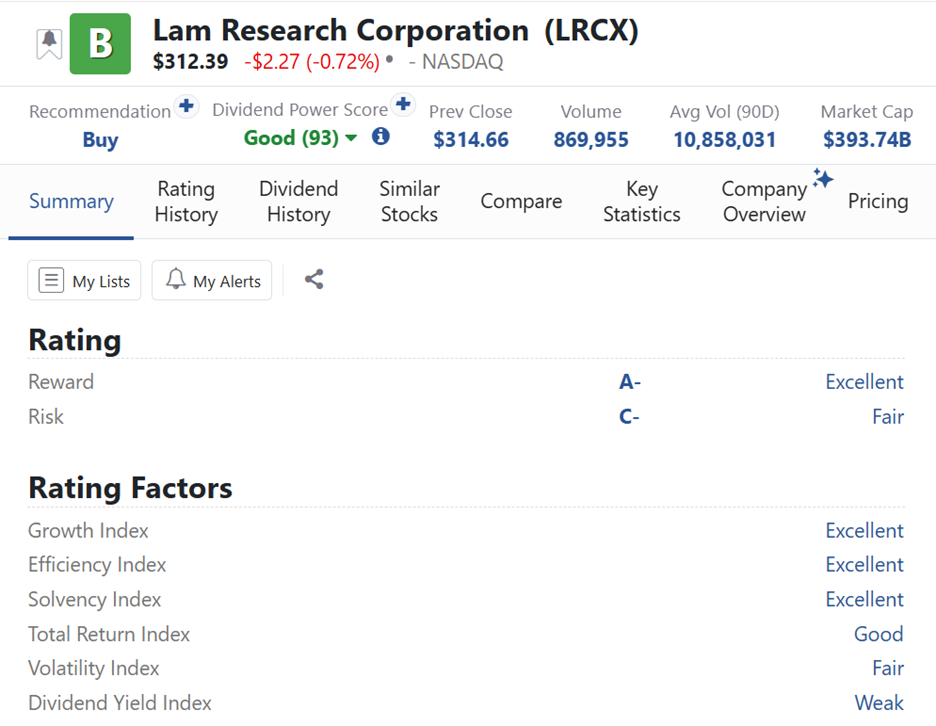Click the green B rating badge
936x726 pixels.
[x=100, y=44]
